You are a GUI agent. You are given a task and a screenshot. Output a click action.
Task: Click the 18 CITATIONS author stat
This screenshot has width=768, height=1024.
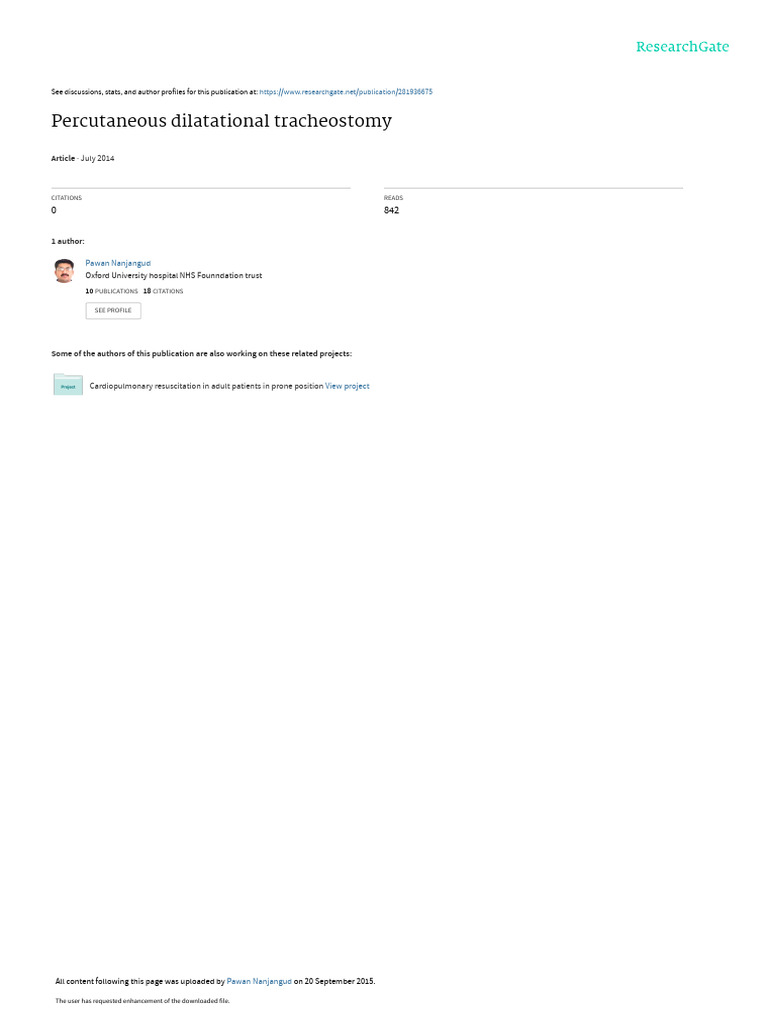[x=163, y=291]
